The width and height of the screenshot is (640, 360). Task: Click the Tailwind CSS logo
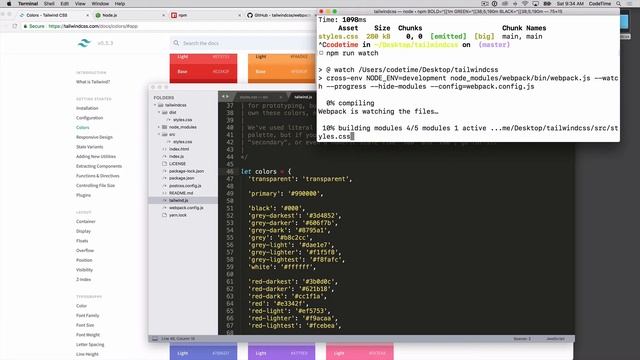(84, 43)
